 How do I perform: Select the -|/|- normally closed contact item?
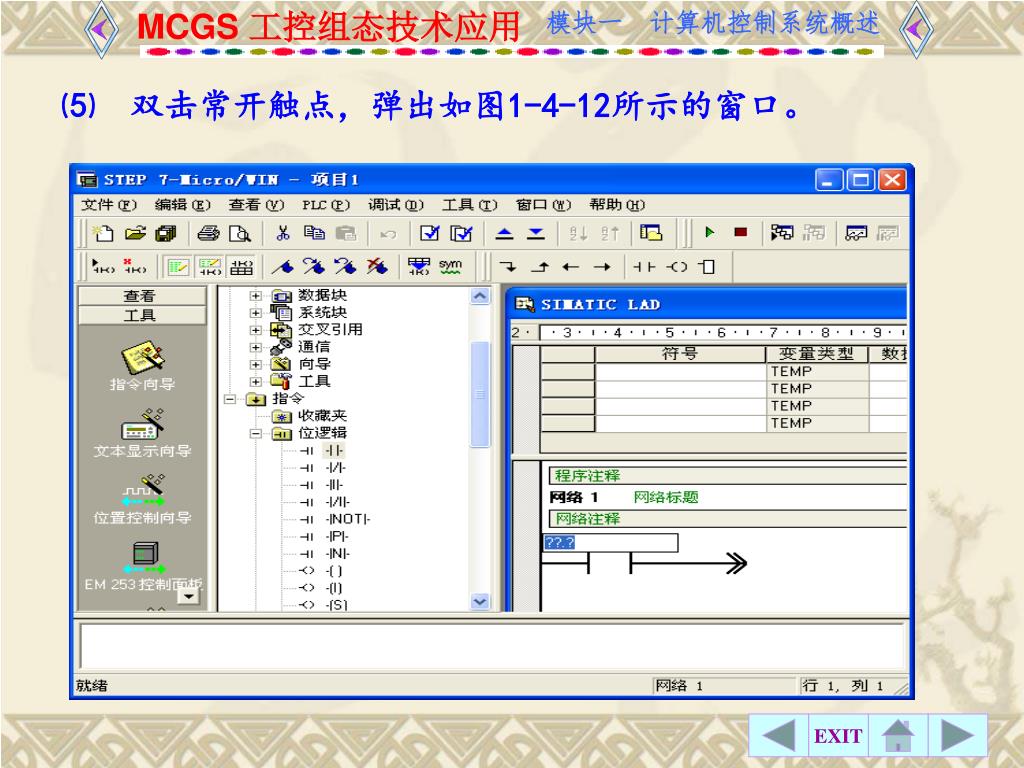tap(336, 468)
